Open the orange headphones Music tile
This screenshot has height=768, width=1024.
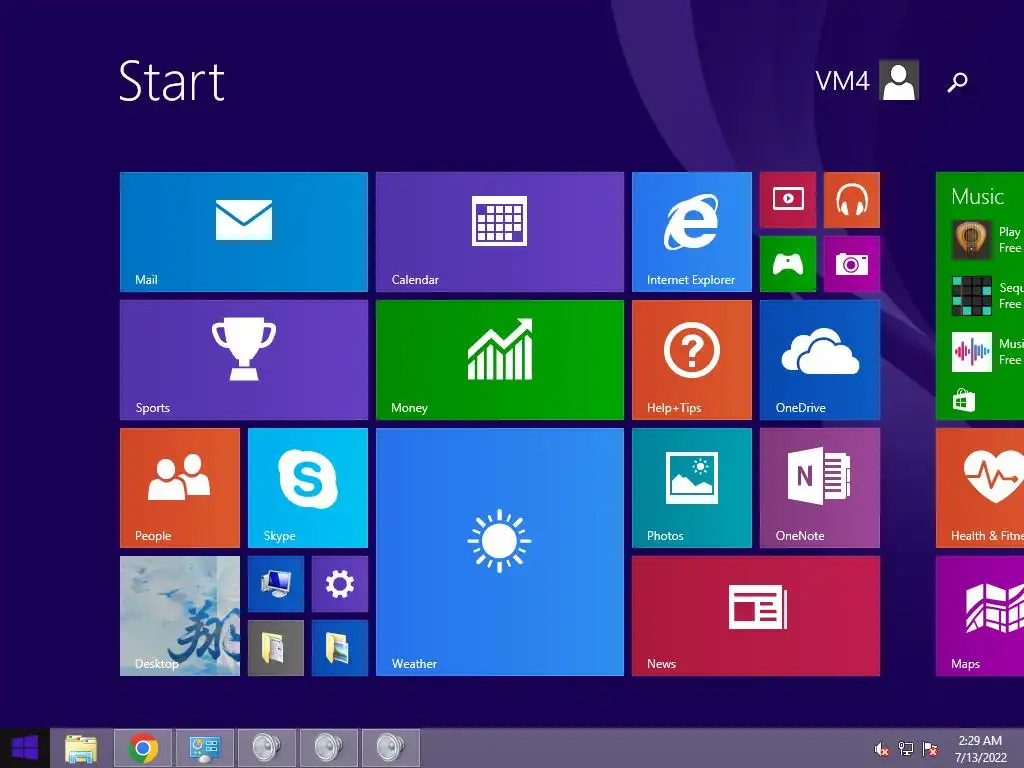pos(852,200)
